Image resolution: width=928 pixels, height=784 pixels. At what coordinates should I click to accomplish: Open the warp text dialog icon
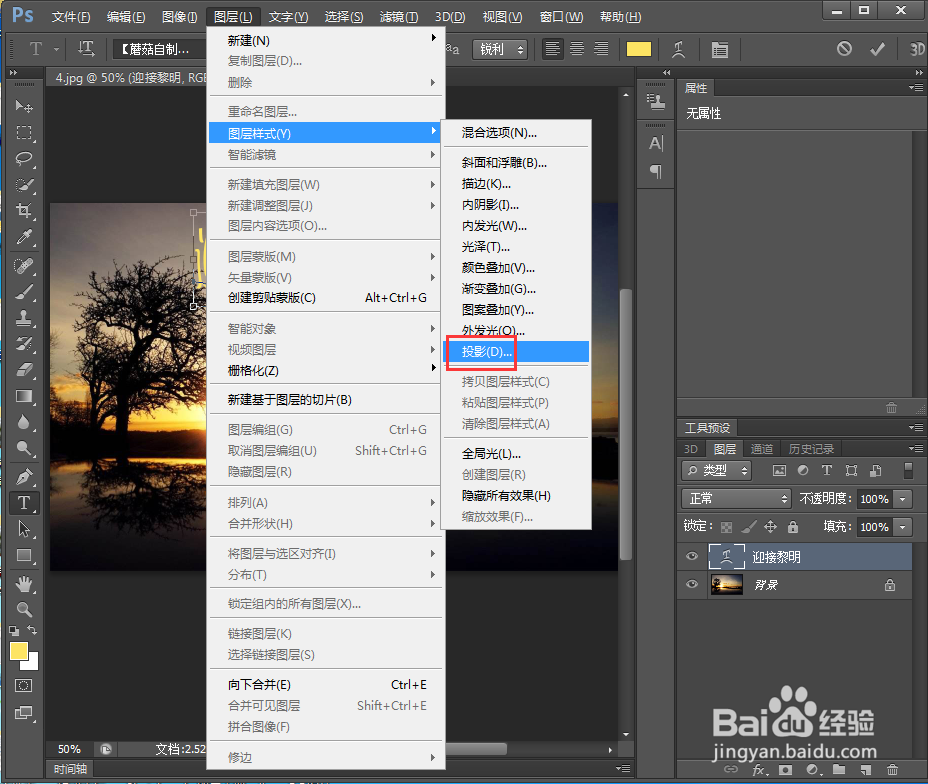pos(680,48)
